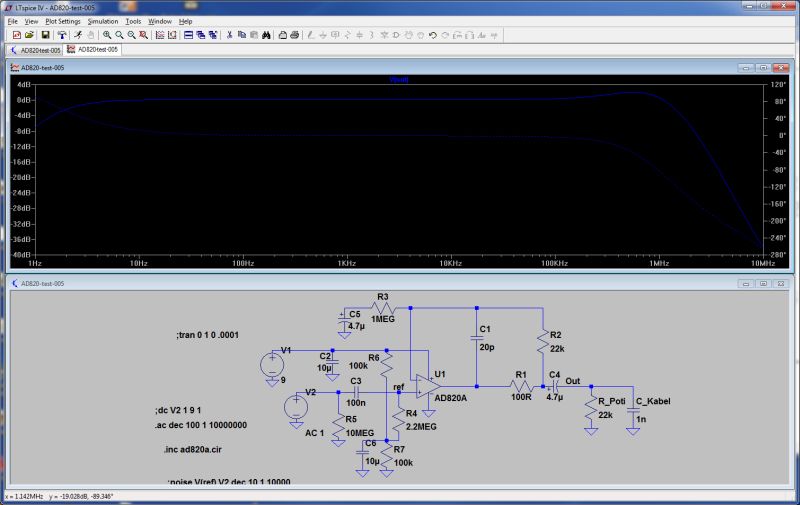Click the Drag hand icon
800x505 pixels.
point(421,35)
